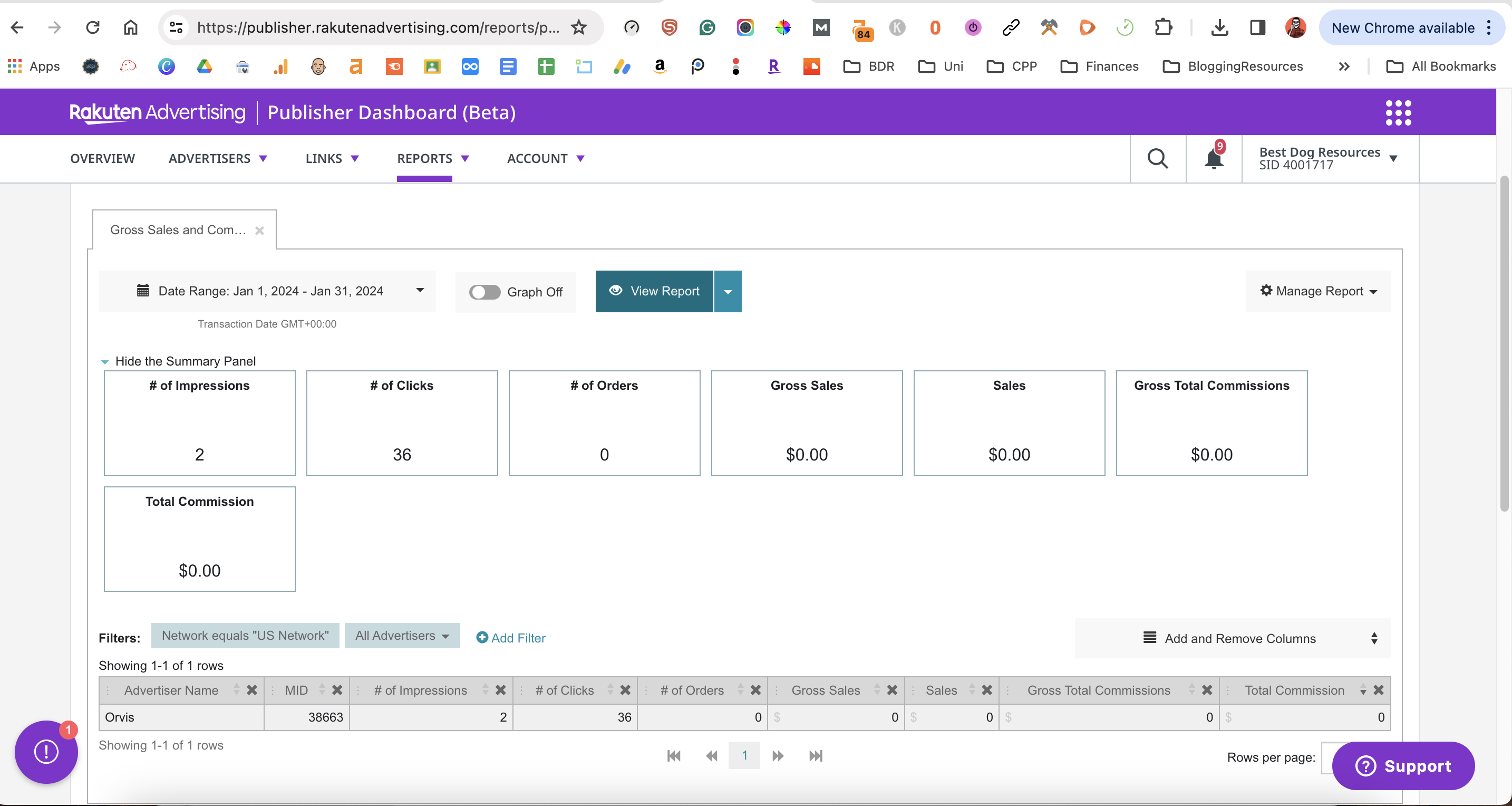This screenshot has height=806, width=1512.
Task: Remove the # of Clicks column
Action: pyautogui.click(x=625, y=689)
